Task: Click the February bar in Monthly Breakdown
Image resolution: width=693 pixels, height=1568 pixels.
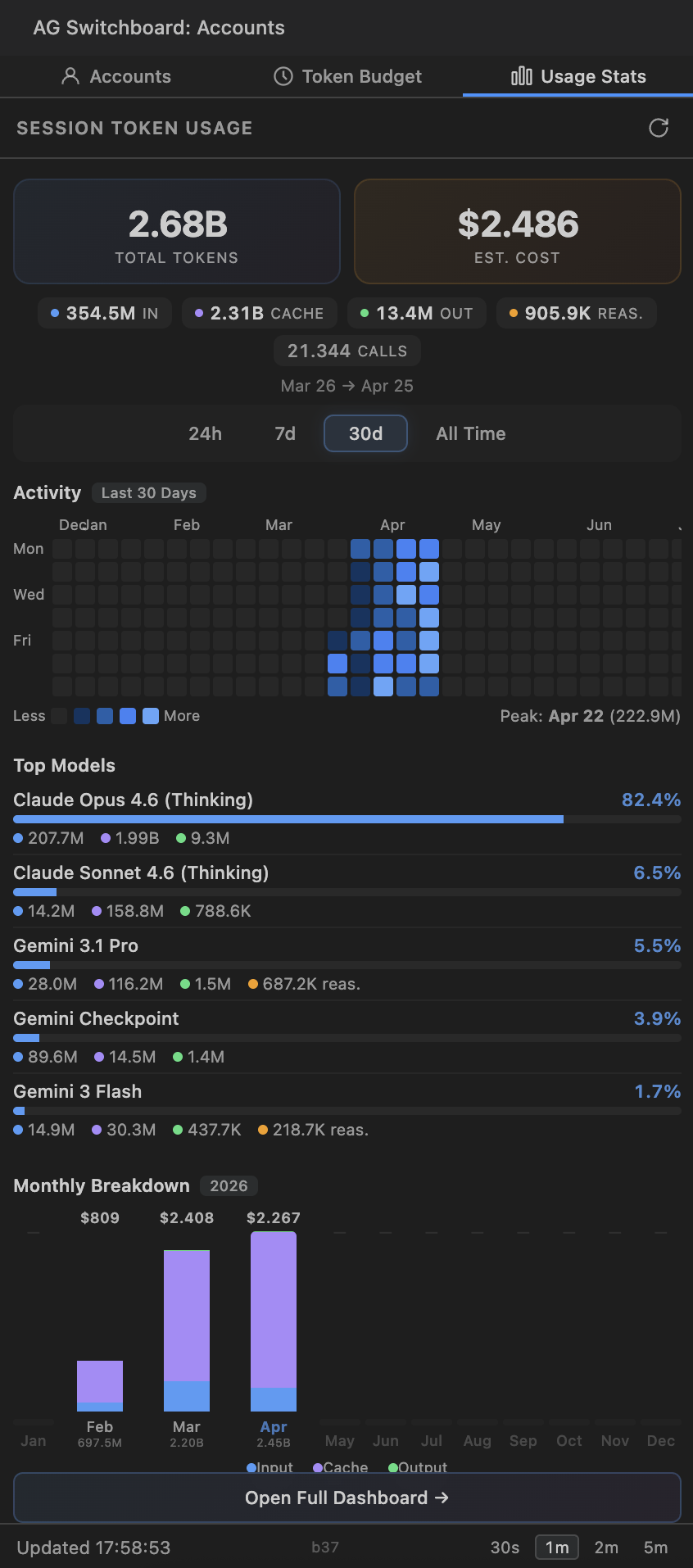Action: pos(100,1386)
